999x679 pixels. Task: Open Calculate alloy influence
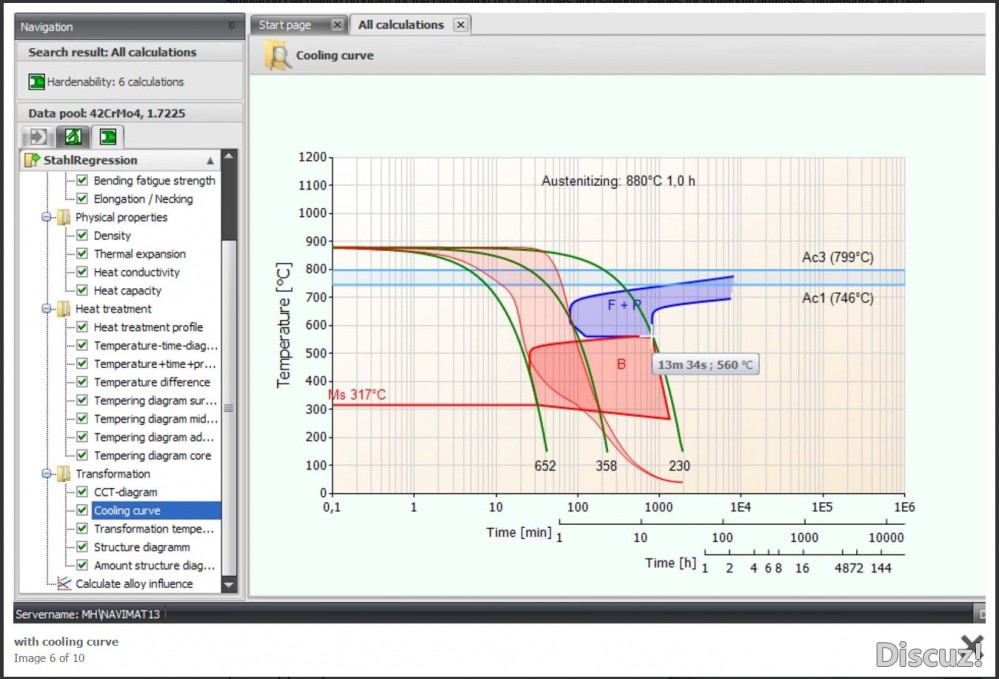coord(134,583)
